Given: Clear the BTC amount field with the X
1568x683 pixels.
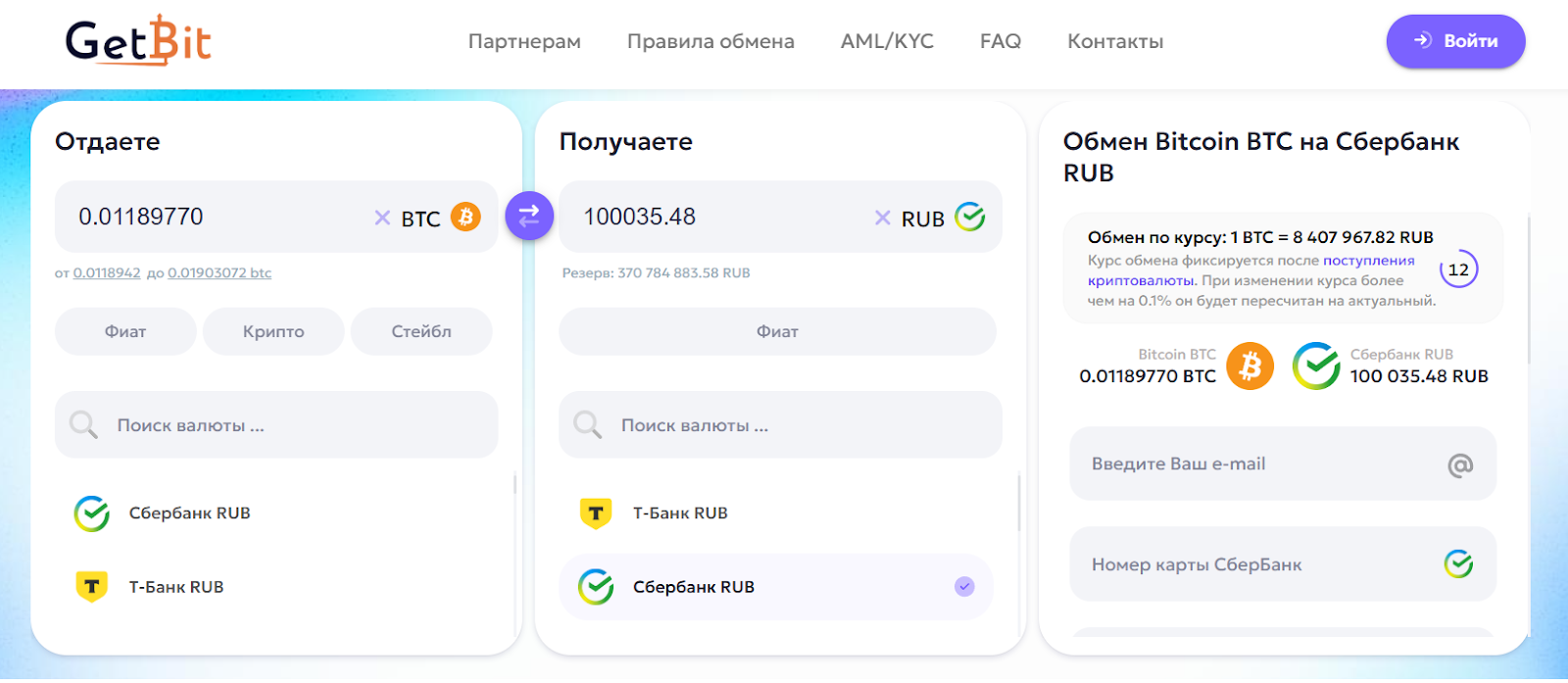Looking at the screenshot, I should click(x=382, y=218).
